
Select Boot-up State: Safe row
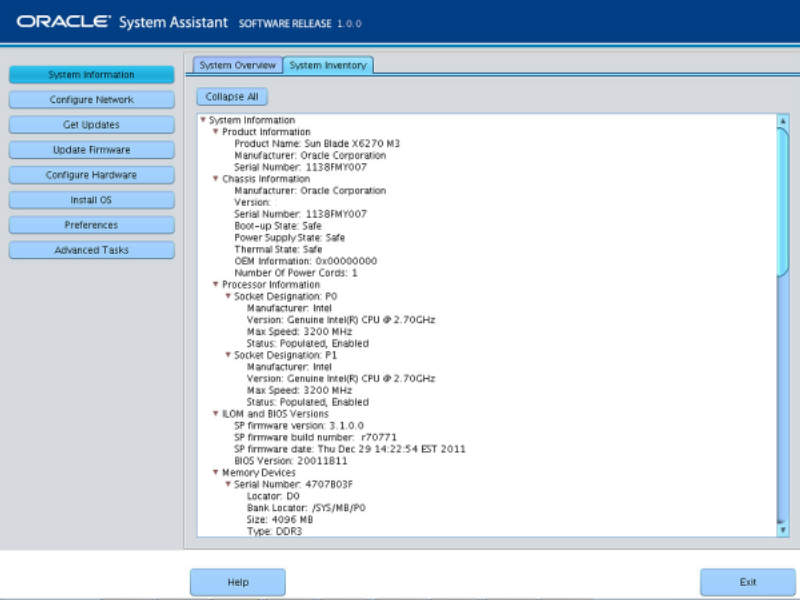coord(278,226)
